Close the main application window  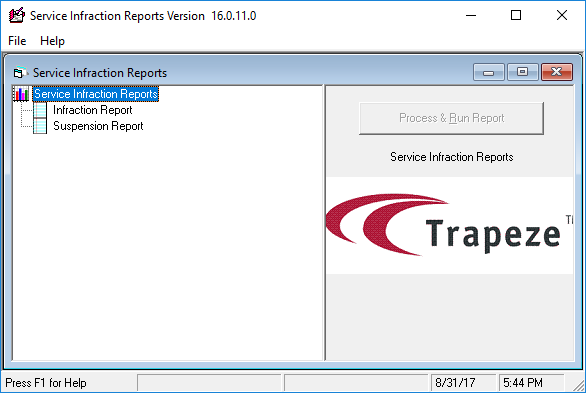click(x=562, y=16)
